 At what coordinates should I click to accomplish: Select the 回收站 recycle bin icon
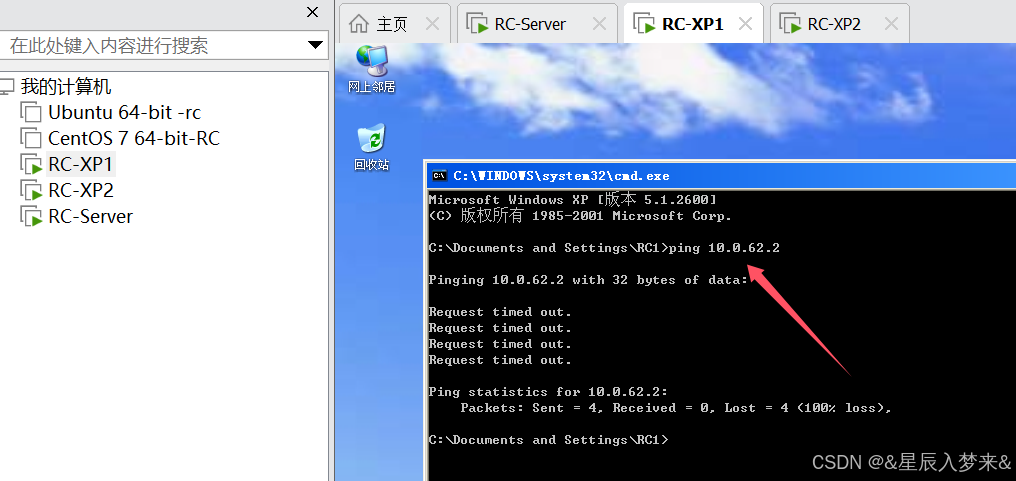(x=371, y=147)
